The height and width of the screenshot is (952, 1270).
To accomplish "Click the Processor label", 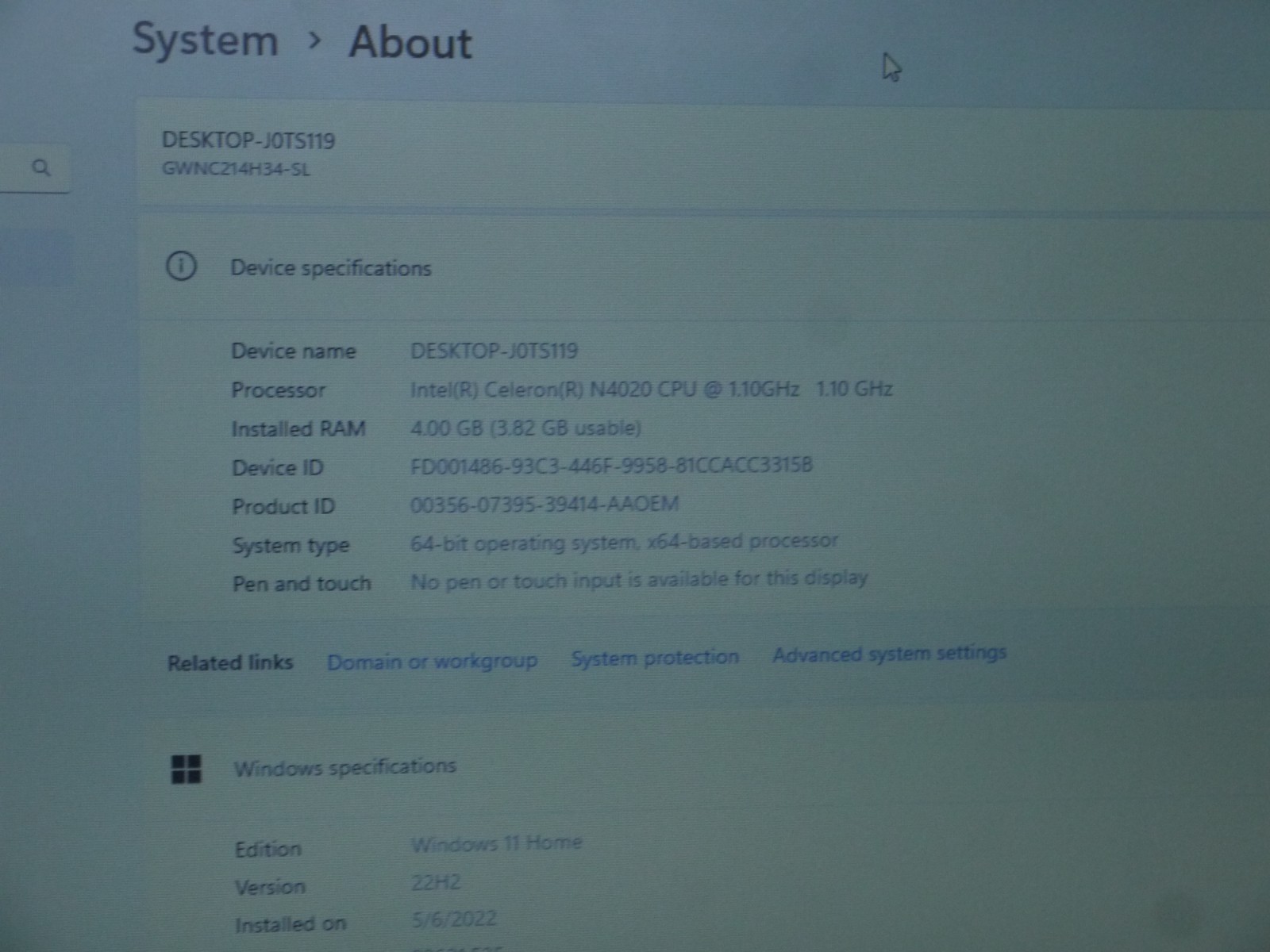I will point(278,390).
